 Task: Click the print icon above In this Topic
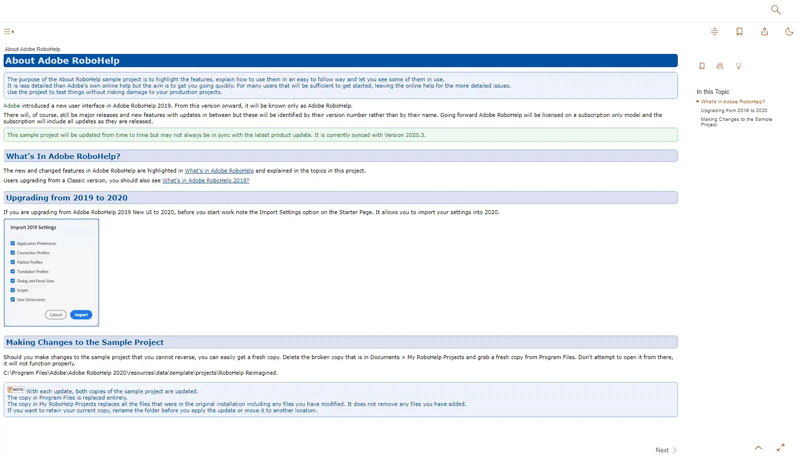[720, 66]
